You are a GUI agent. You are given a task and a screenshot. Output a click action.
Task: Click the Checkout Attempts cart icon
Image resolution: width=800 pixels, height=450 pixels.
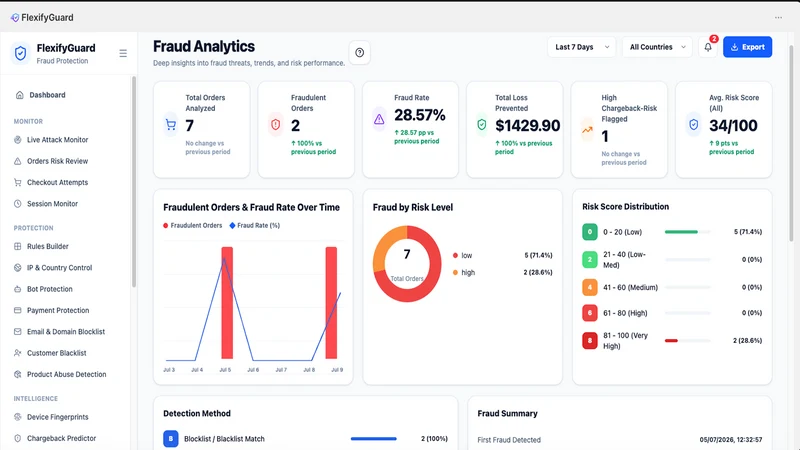tap(17, 183)
